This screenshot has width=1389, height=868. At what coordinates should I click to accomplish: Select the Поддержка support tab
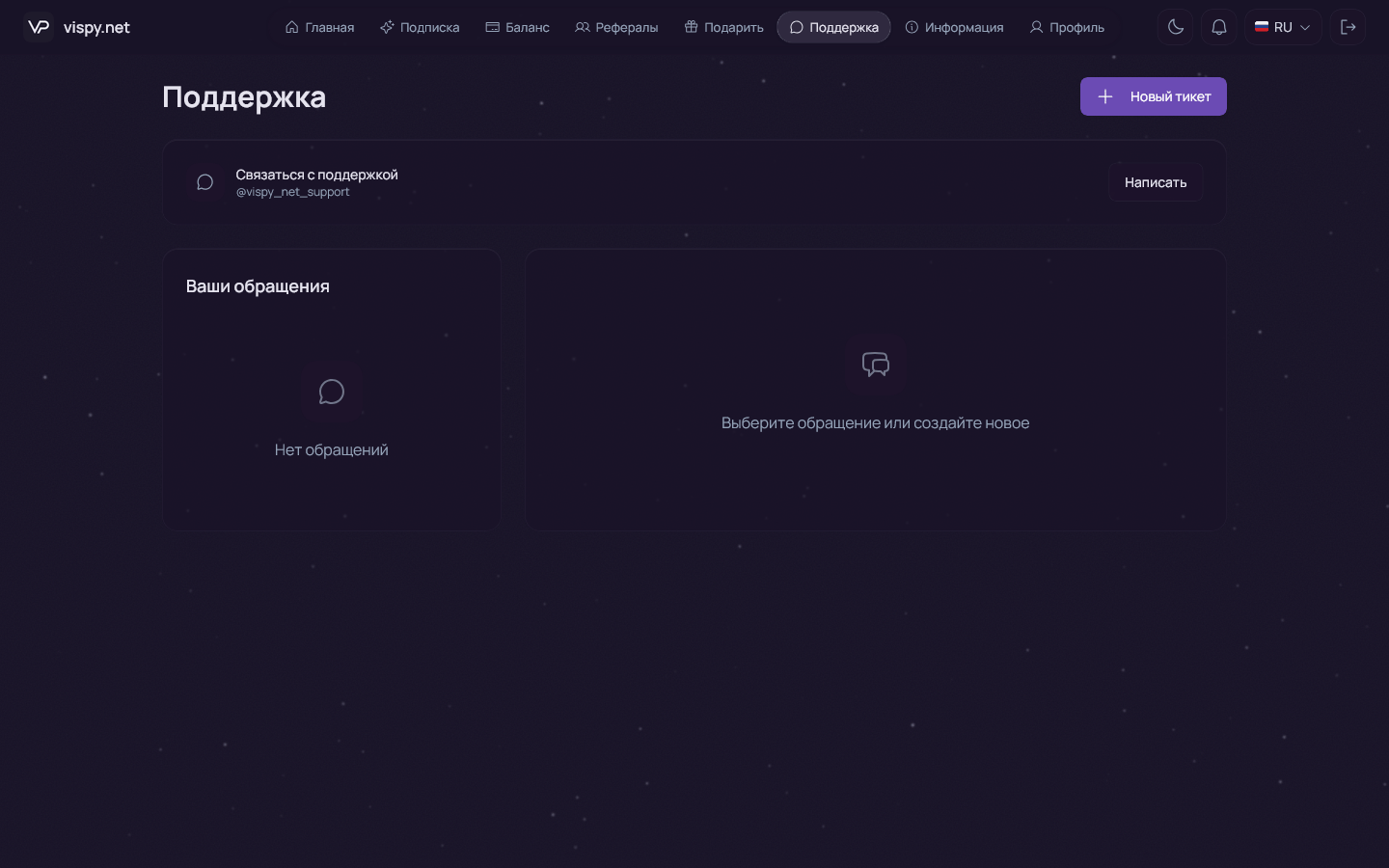[833, 27]
